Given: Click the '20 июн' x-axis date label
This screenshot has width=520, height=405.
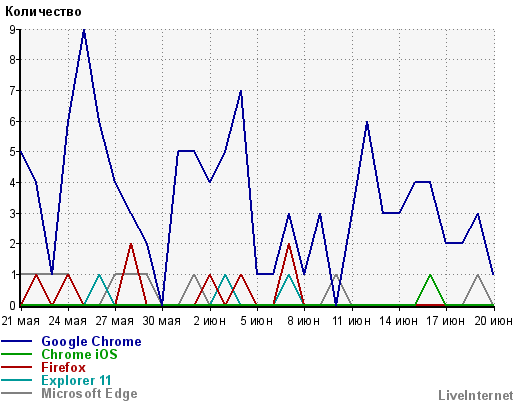Looking at the screenshot, I should [x=493, y=321].
